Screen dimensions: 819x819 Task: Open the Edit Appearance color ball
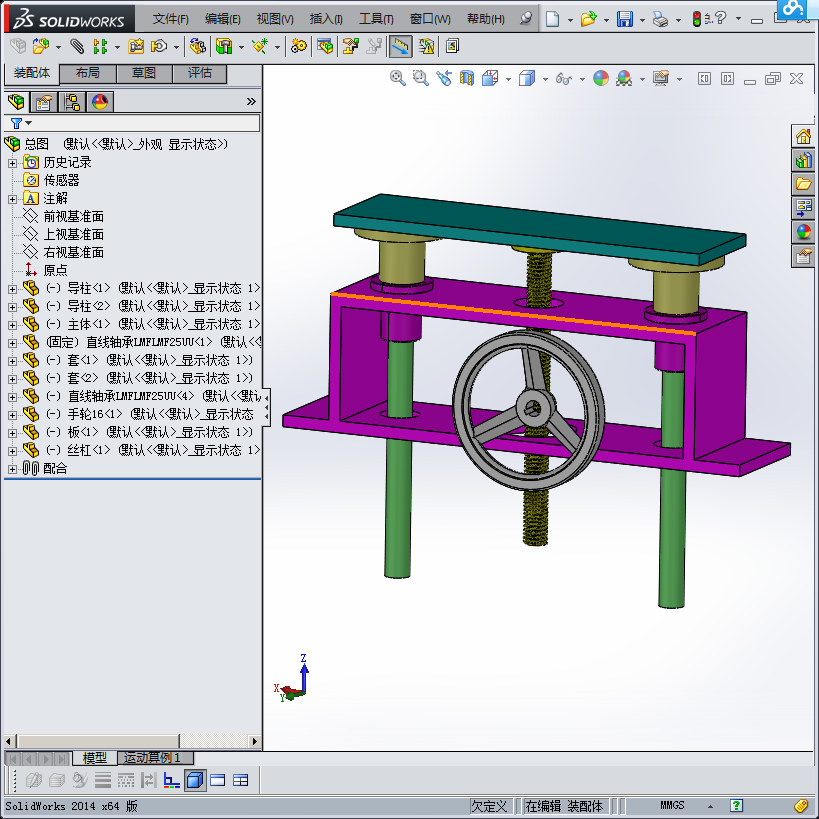pos(601,78)
